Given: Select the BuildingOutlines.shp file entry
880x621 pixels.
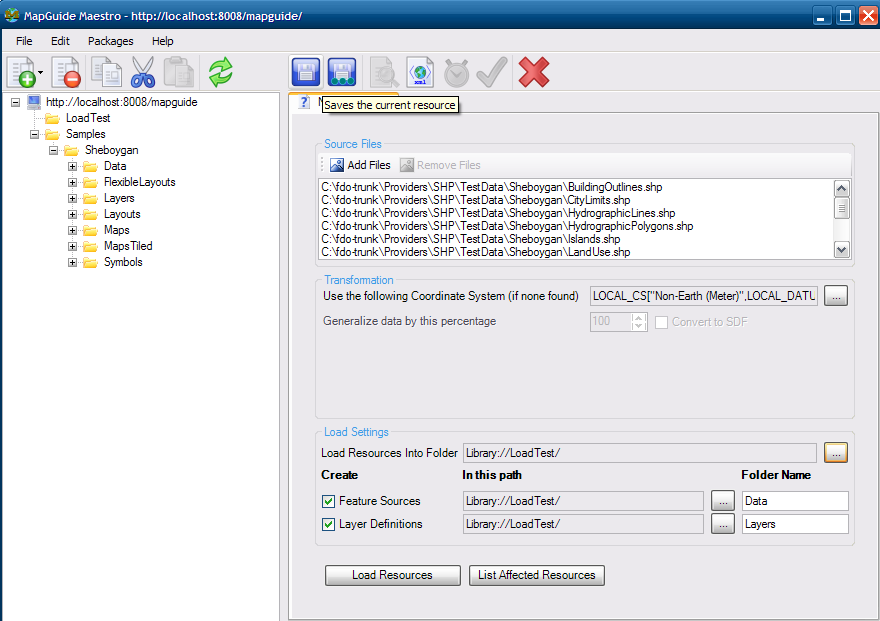Looking at the screenshot, I should [492, 187].
